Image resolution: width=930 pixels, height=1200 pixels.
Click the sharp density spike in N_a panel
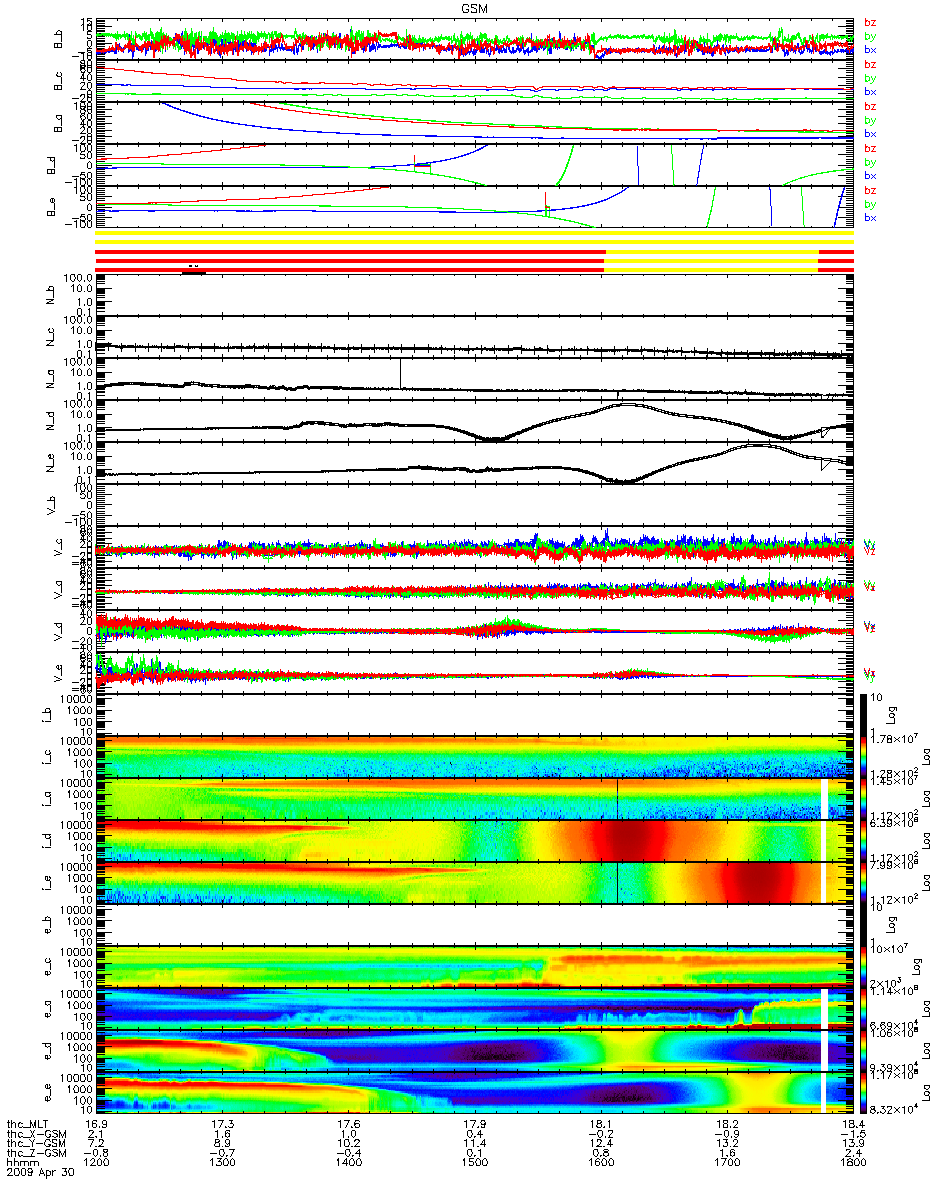click(x=400, y=372)
